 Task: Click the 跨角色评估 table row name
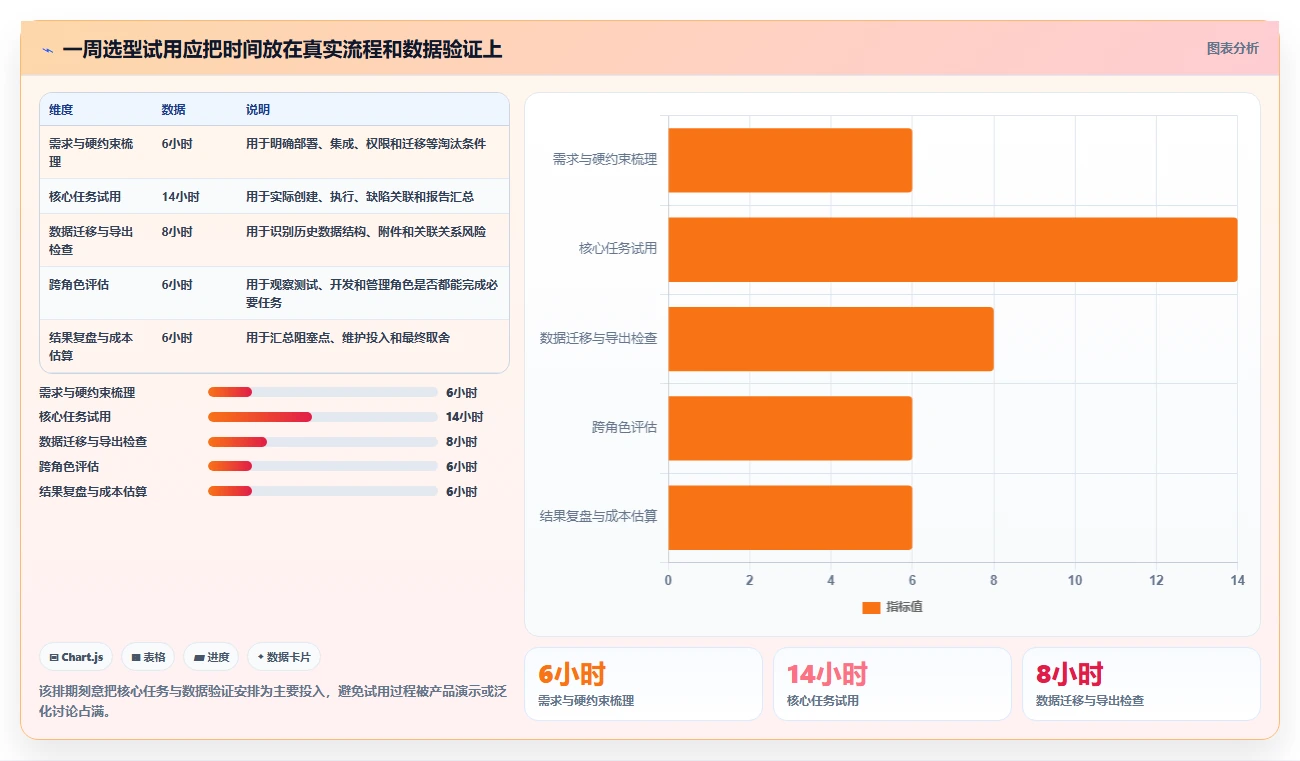[x=79, y=285]
